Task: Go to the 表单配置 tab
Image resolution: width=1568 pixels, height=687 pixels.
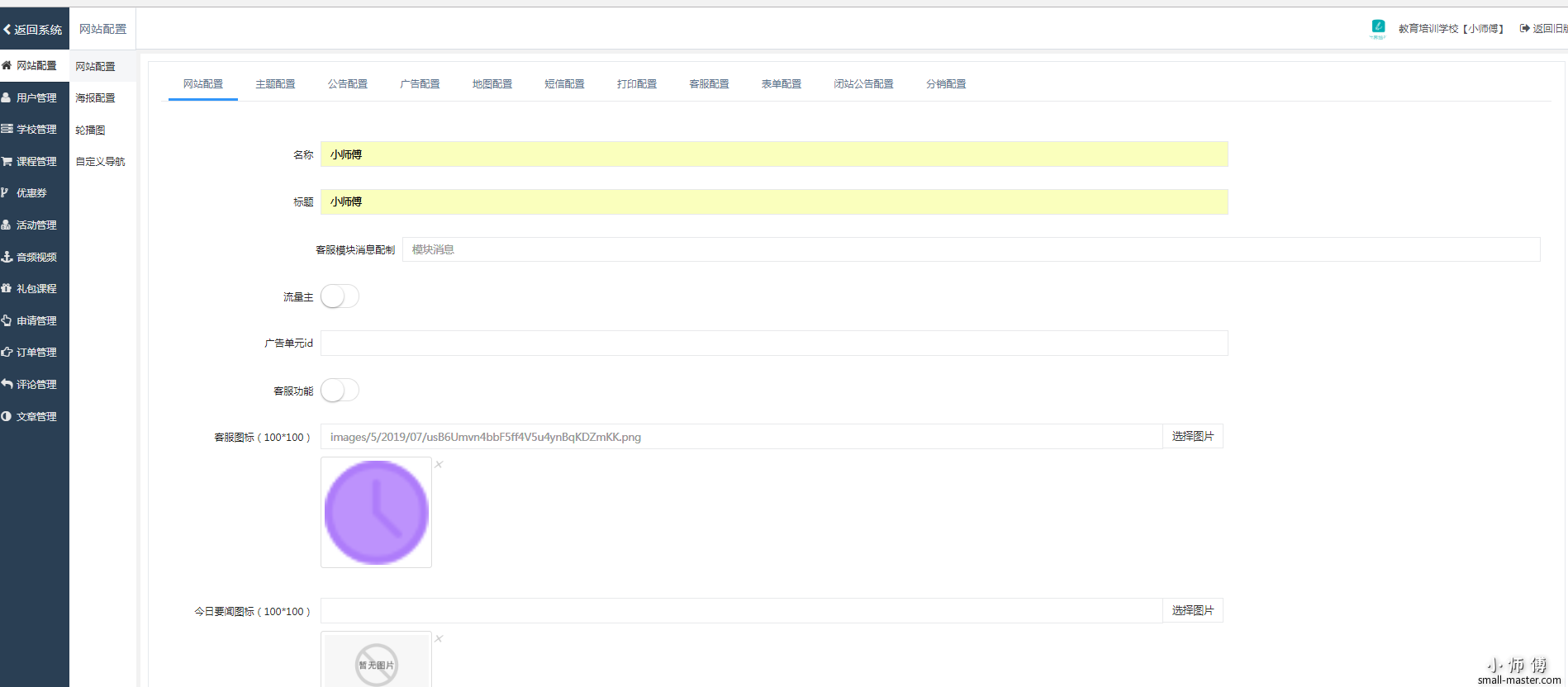Action: coord(782,84)
